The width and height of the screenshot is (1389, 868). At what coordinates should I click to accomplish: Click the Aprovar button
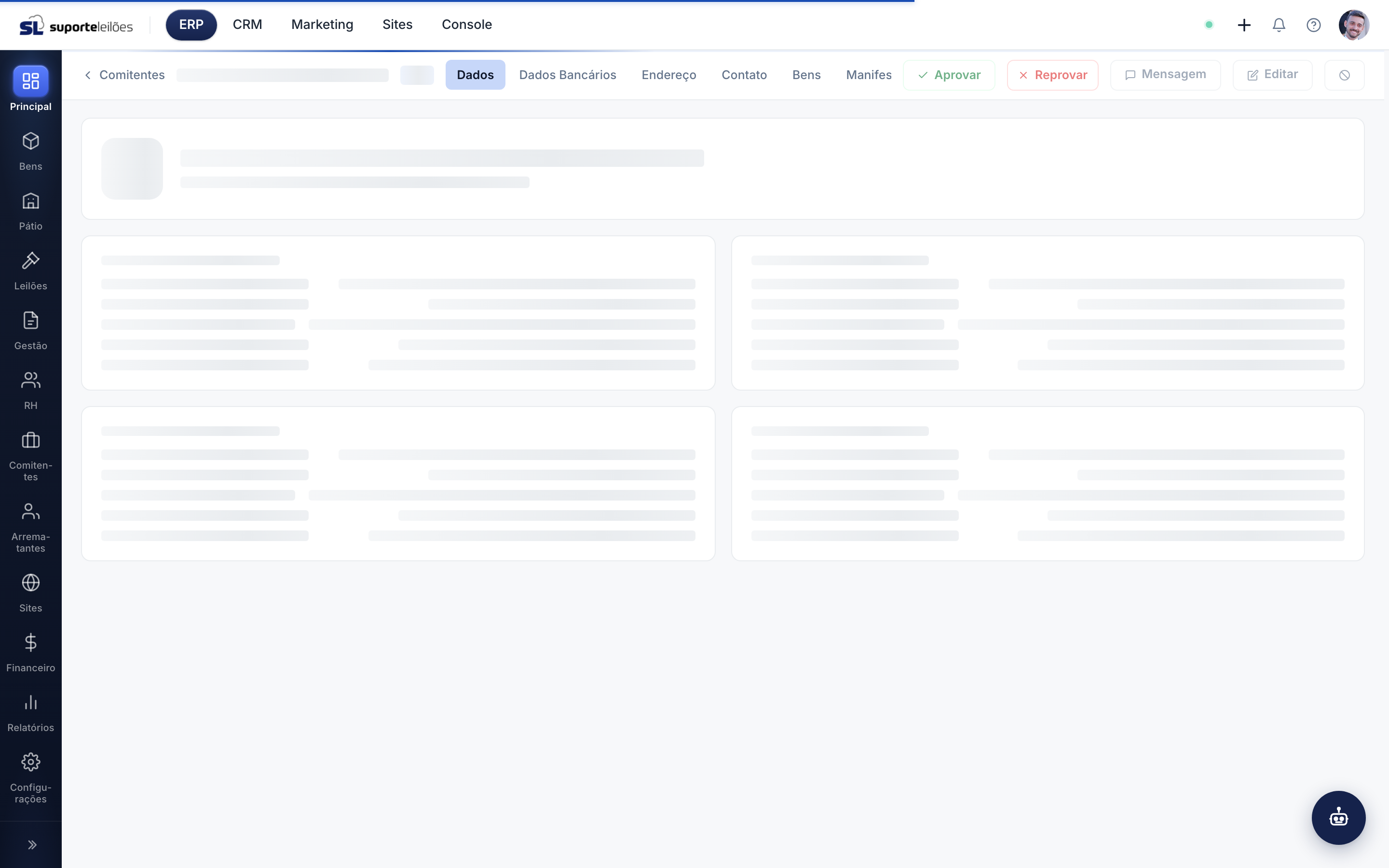tap(949, 75)
